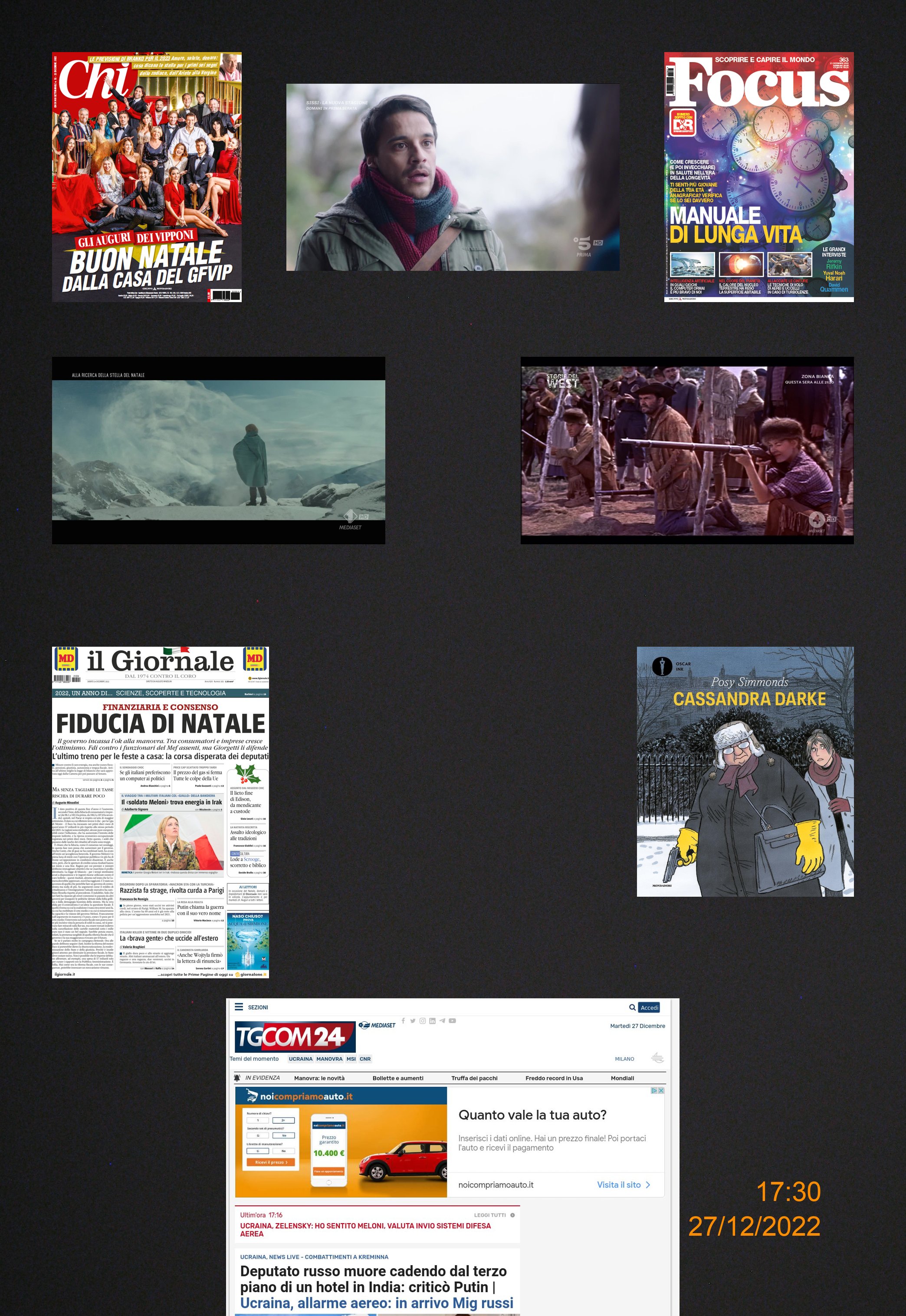The height and width of the screenshot is (1316, 906).
Task: Open 'Freddo record in Usa' item
Action: tap(554, 1078)
